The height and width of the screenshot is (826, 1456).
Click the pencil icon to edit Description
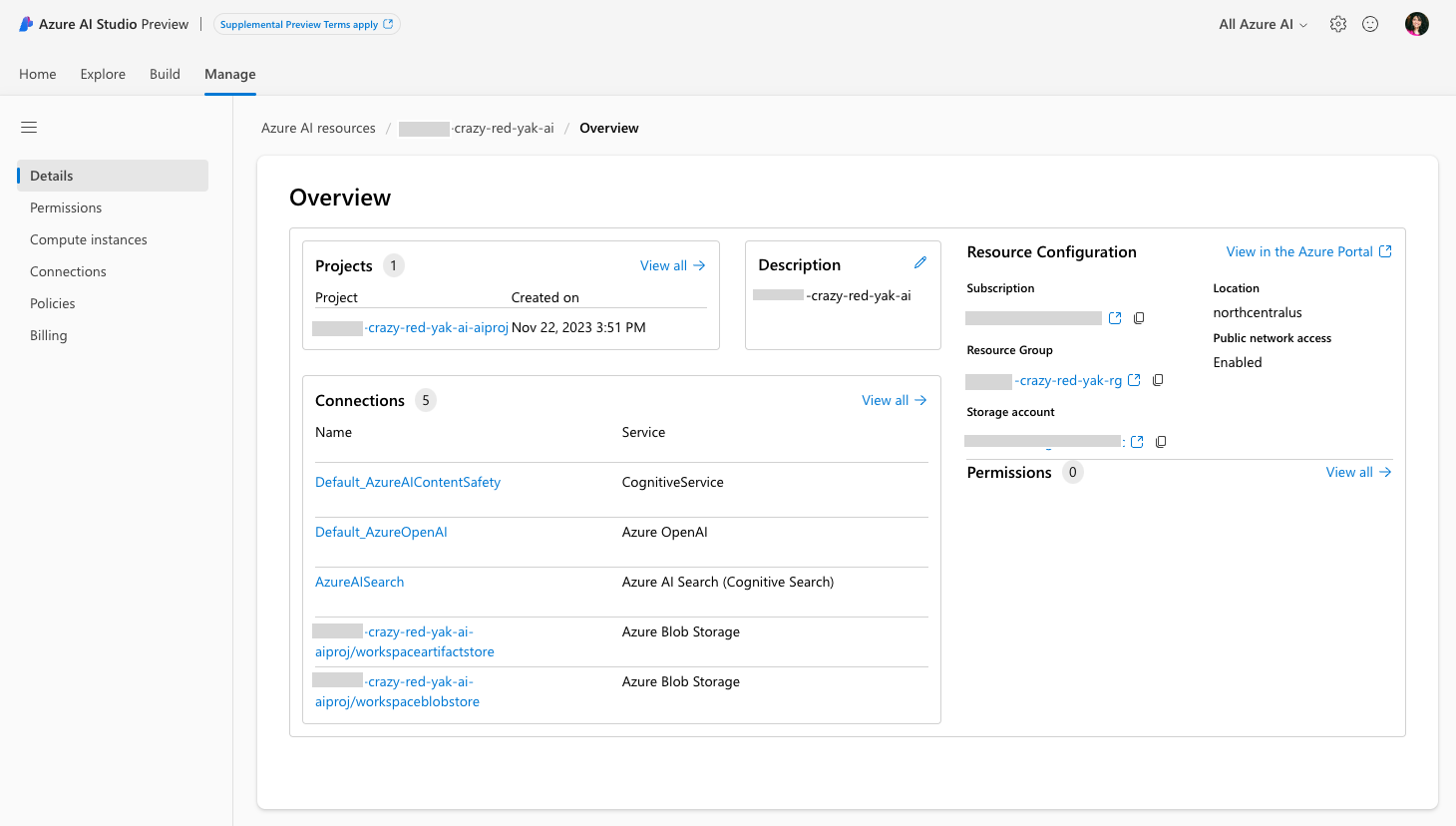[919, 262]
